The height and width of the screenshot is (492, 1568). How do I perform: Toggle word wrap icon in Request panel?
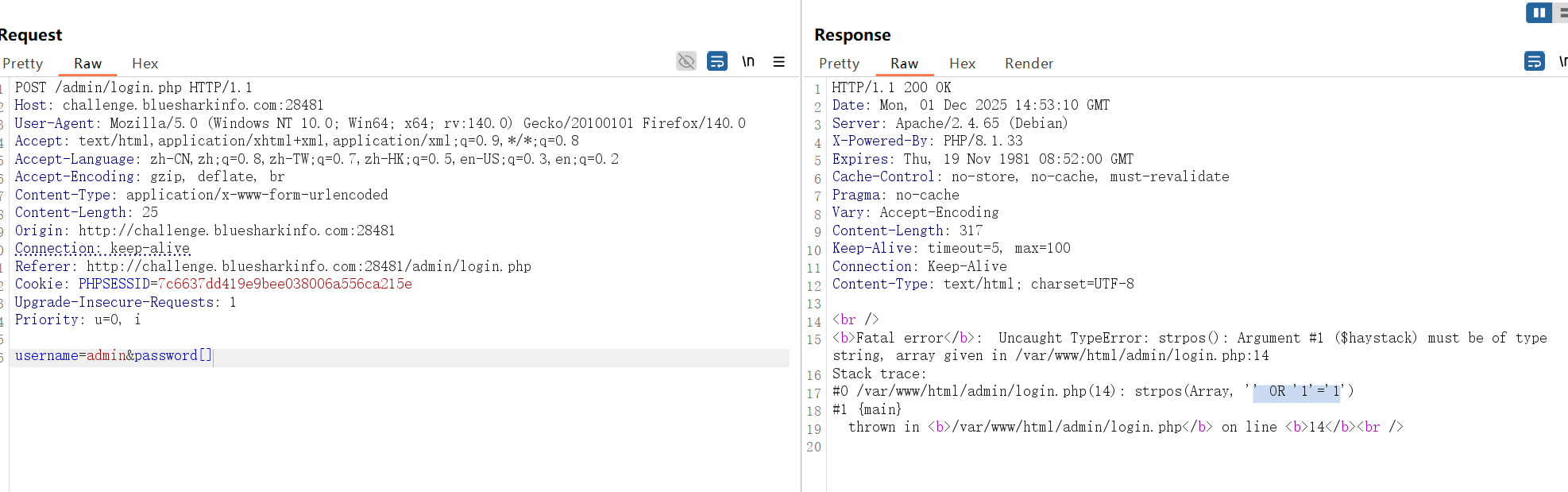coord(716,61)
